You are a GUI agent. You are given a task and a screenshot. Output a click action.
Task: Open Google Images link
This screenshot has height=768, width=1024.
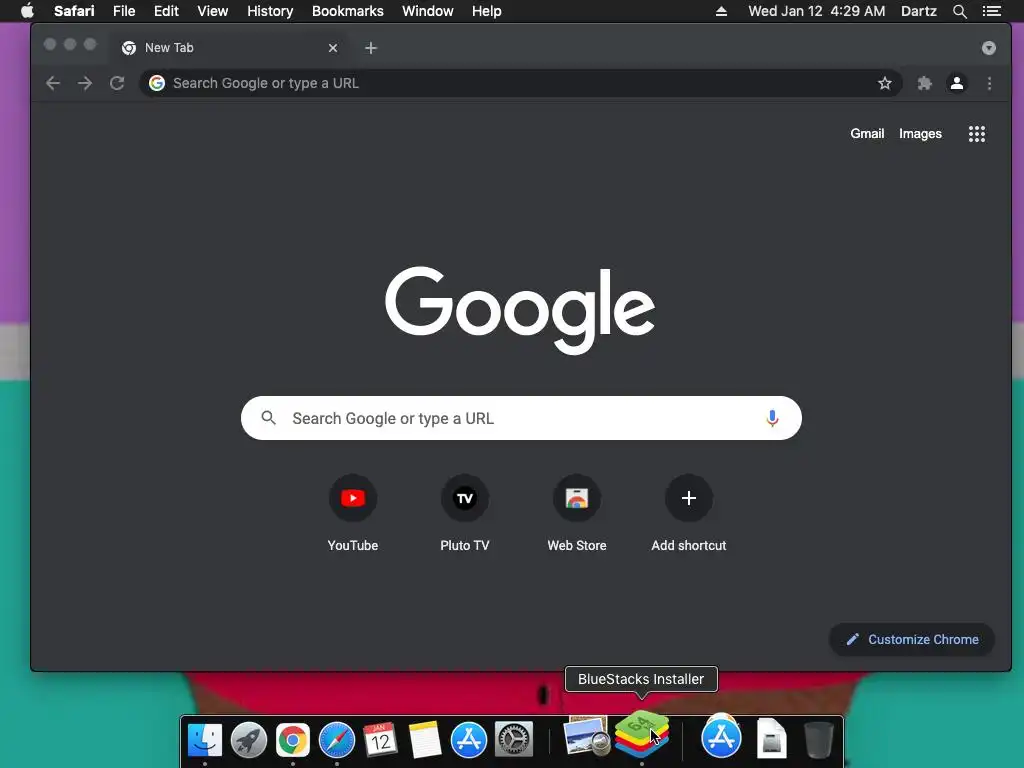point(920,133)
